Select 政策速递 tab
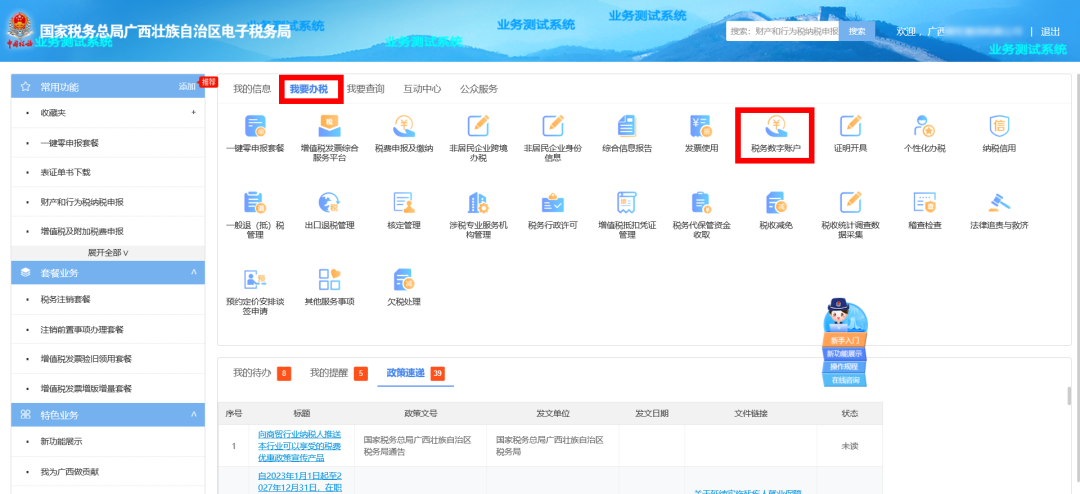The image size is (1080, 494). (415, 373)
